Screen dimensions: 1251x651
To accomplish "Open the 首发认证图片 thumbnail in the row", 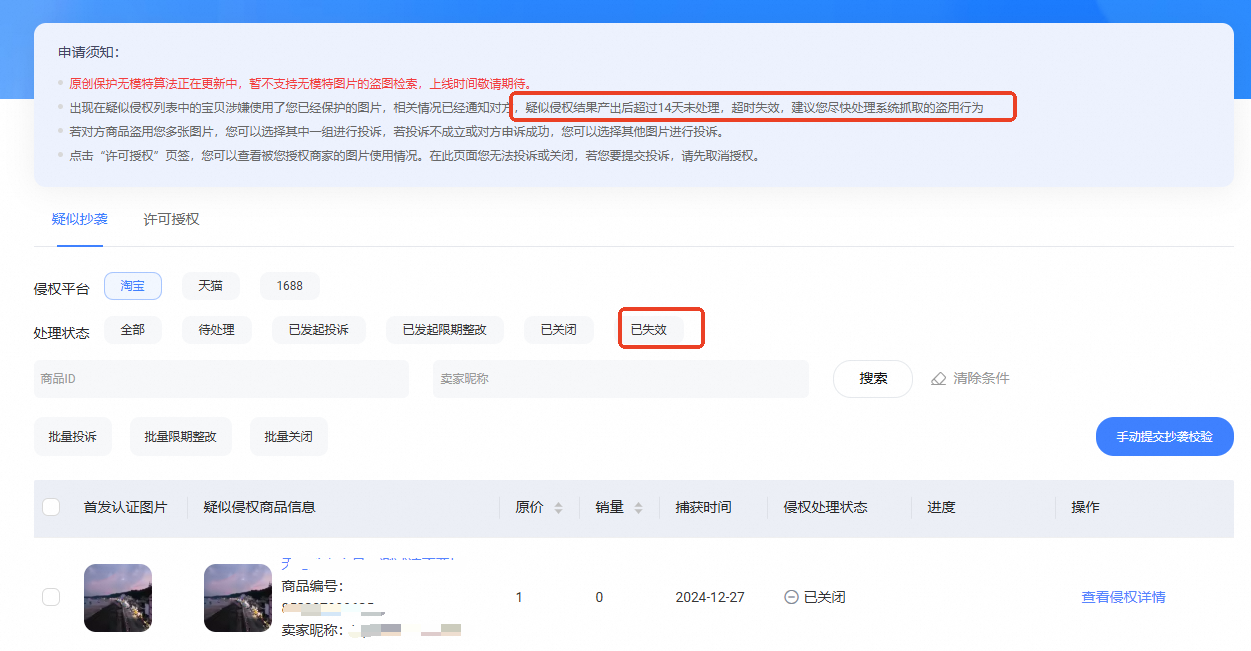I will point(118,598).
